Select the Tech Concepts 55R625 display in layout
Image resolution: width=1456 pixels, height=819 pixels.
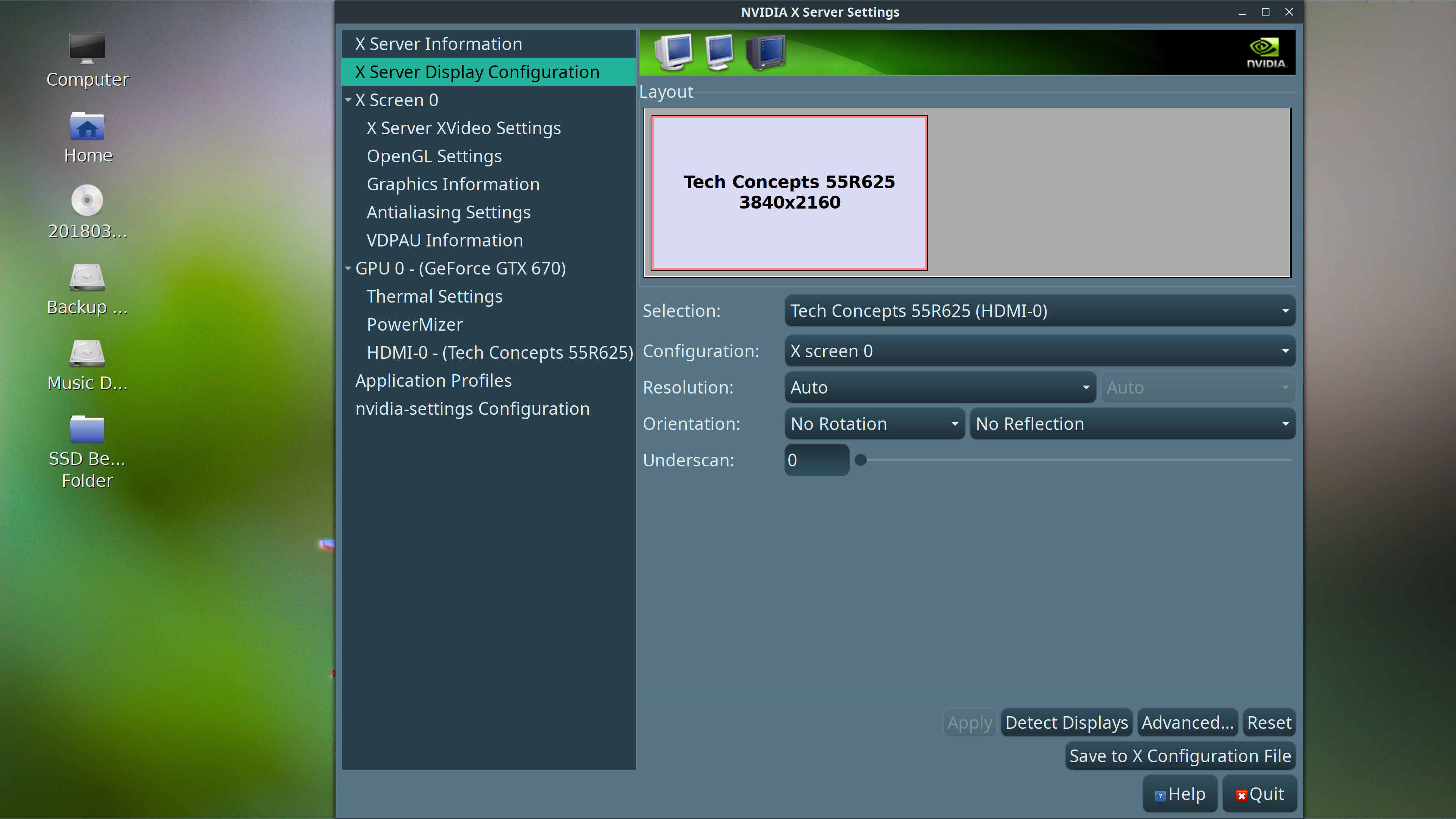[x=789, y=193]
